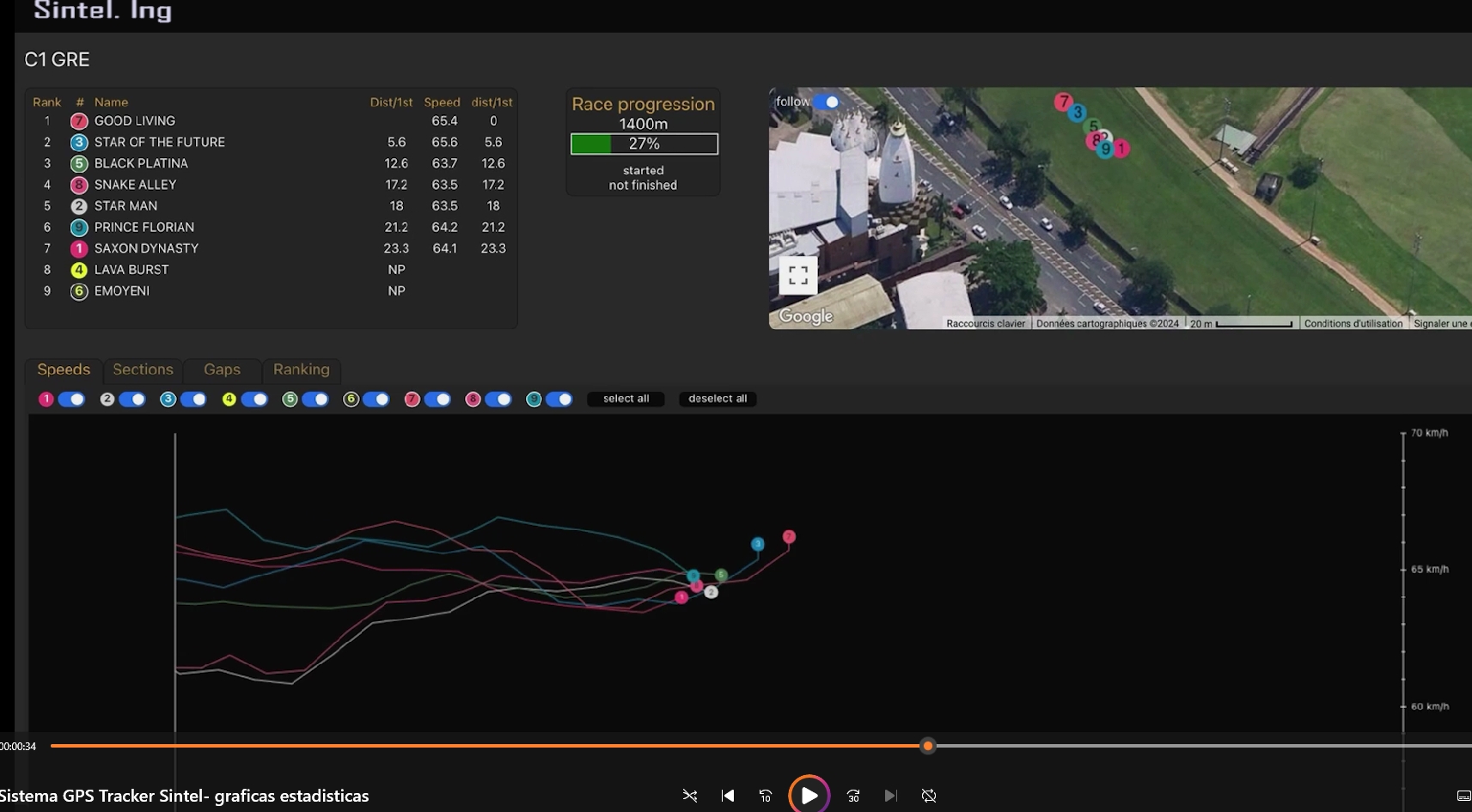The height and width of the screenshot is (812, 1472).
Task: Open Raccourcis clavier link on the map
Action: click(x=986, y=324)
